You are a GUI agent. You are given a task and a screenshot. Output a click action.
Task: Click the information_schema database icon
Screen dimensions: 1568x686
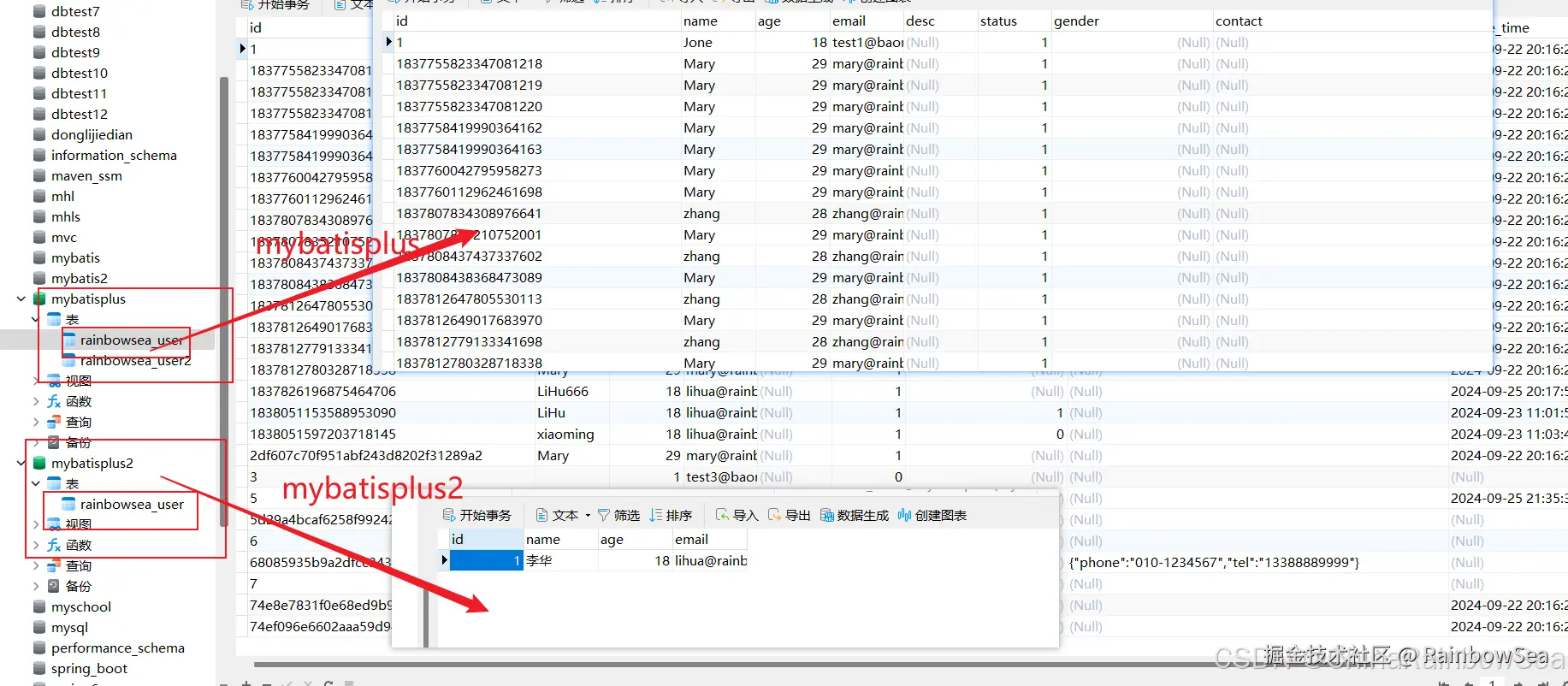[39, 155]
